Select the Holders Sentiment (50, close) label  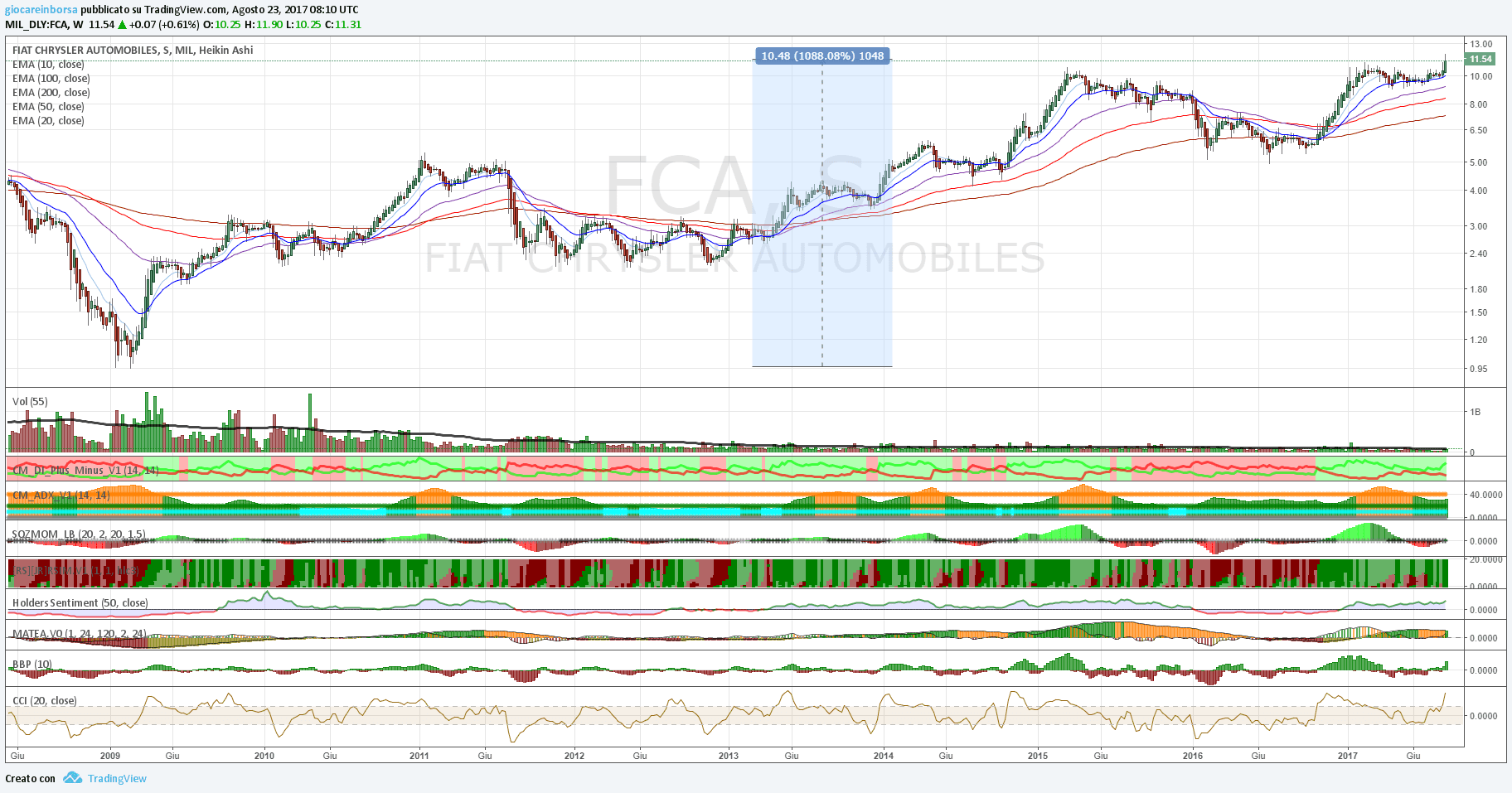pos(80,602)
